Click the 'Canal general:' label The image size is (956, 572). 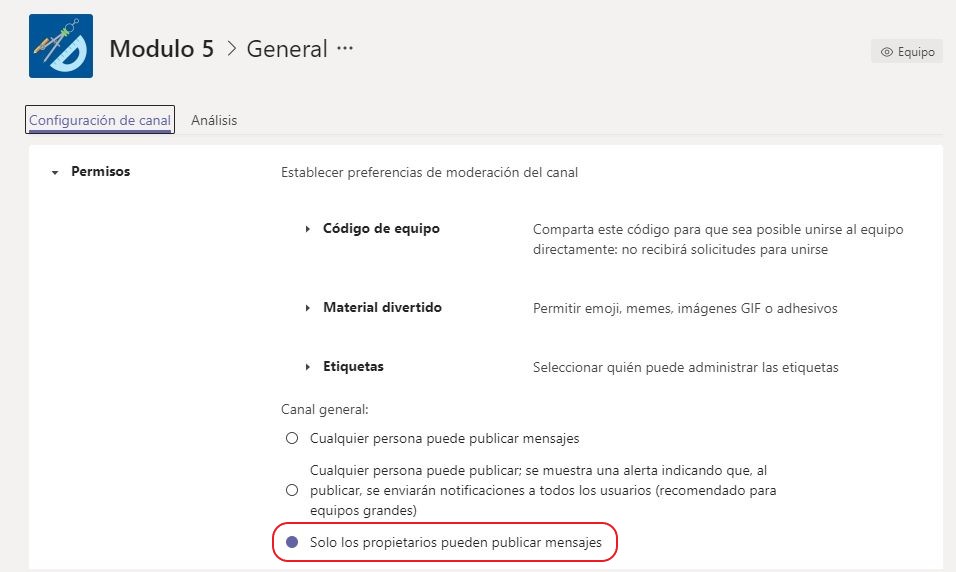325,409
